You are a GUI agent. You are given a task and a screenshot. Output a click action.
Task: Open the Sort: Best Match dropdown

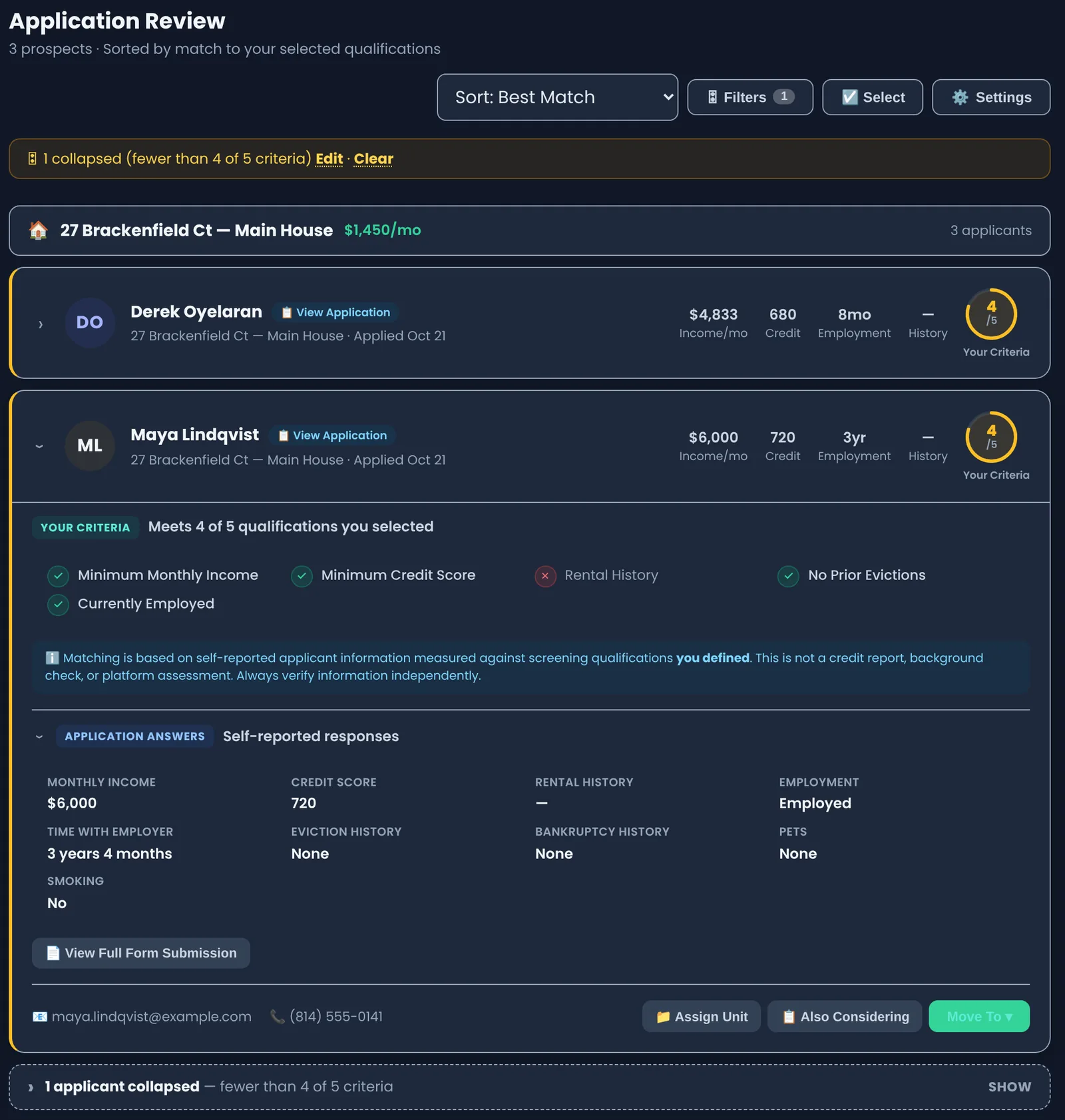pyautogui.click(x=557, y=97)
